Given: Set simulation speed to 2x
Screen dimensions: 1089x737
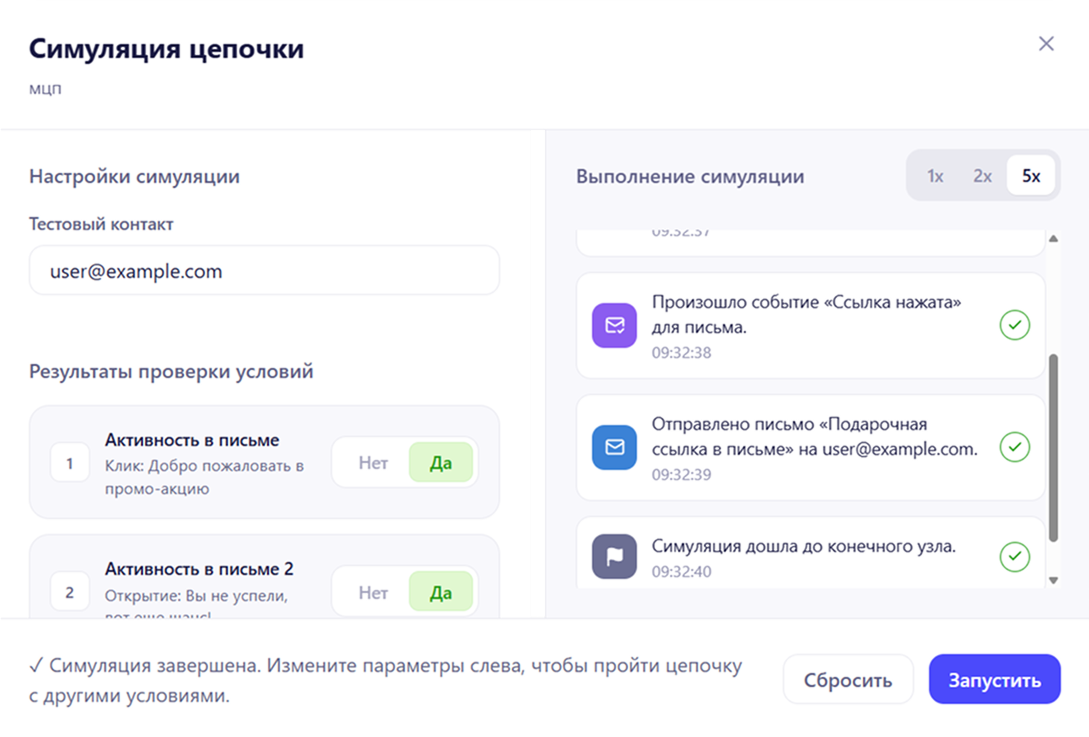Looking at the screenshot, I should point(982,176).
